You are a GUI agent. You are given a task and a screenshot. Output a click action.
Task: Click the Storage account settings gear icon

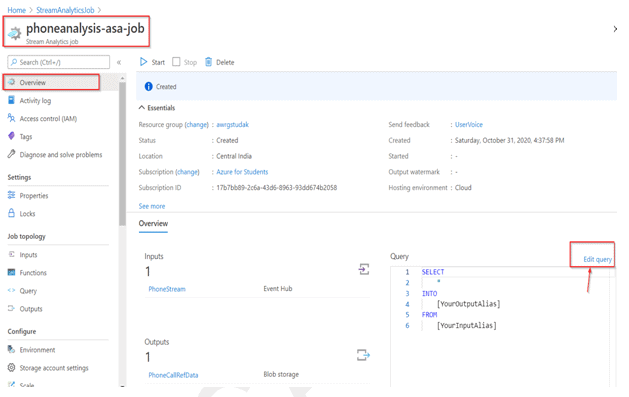click(12, 367)
